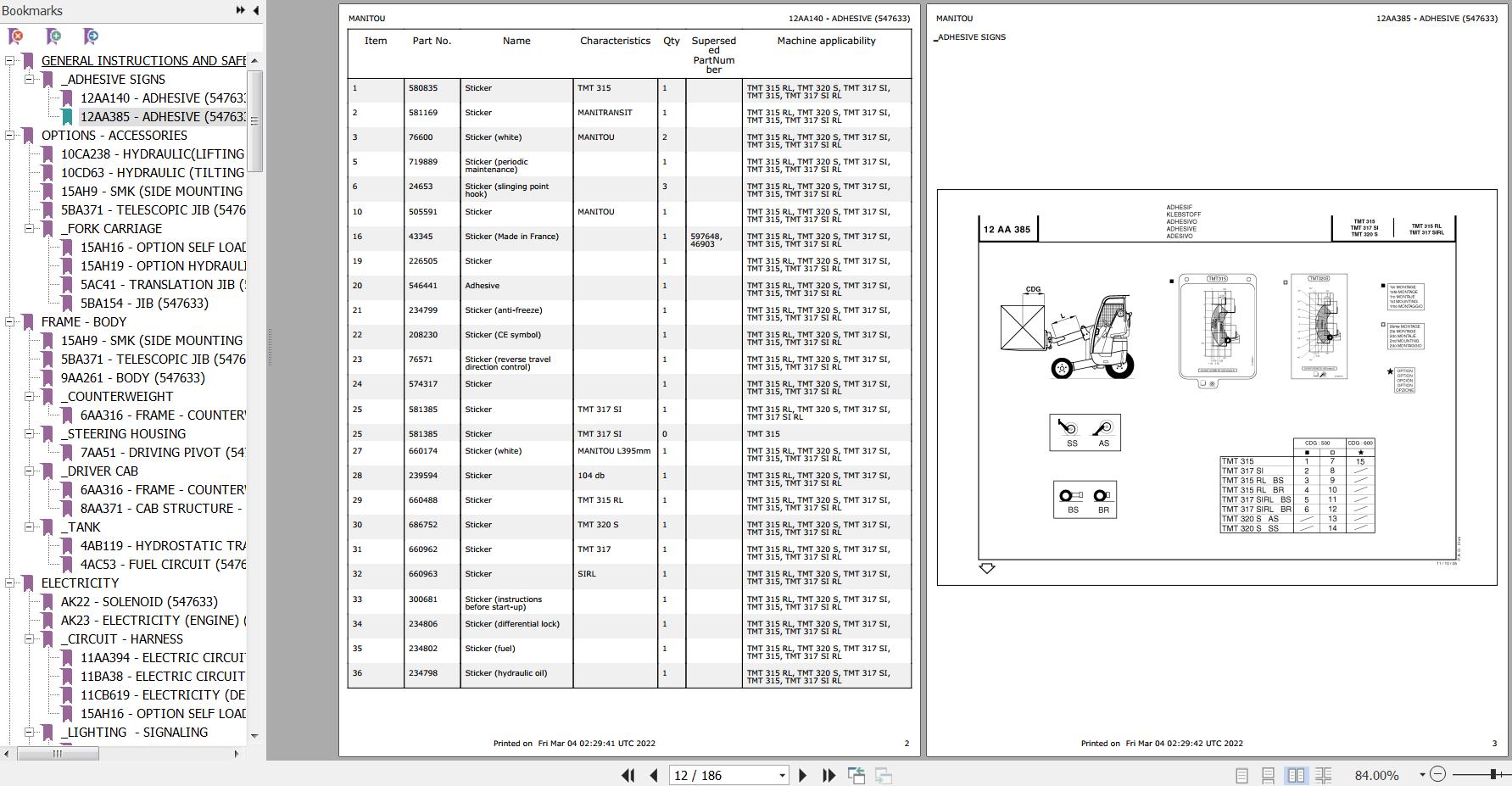This screenshot has width=1512, height=786.
Task: Click the bookmarks vertical scrollbar thumb
Action: (x=254, y=120)
